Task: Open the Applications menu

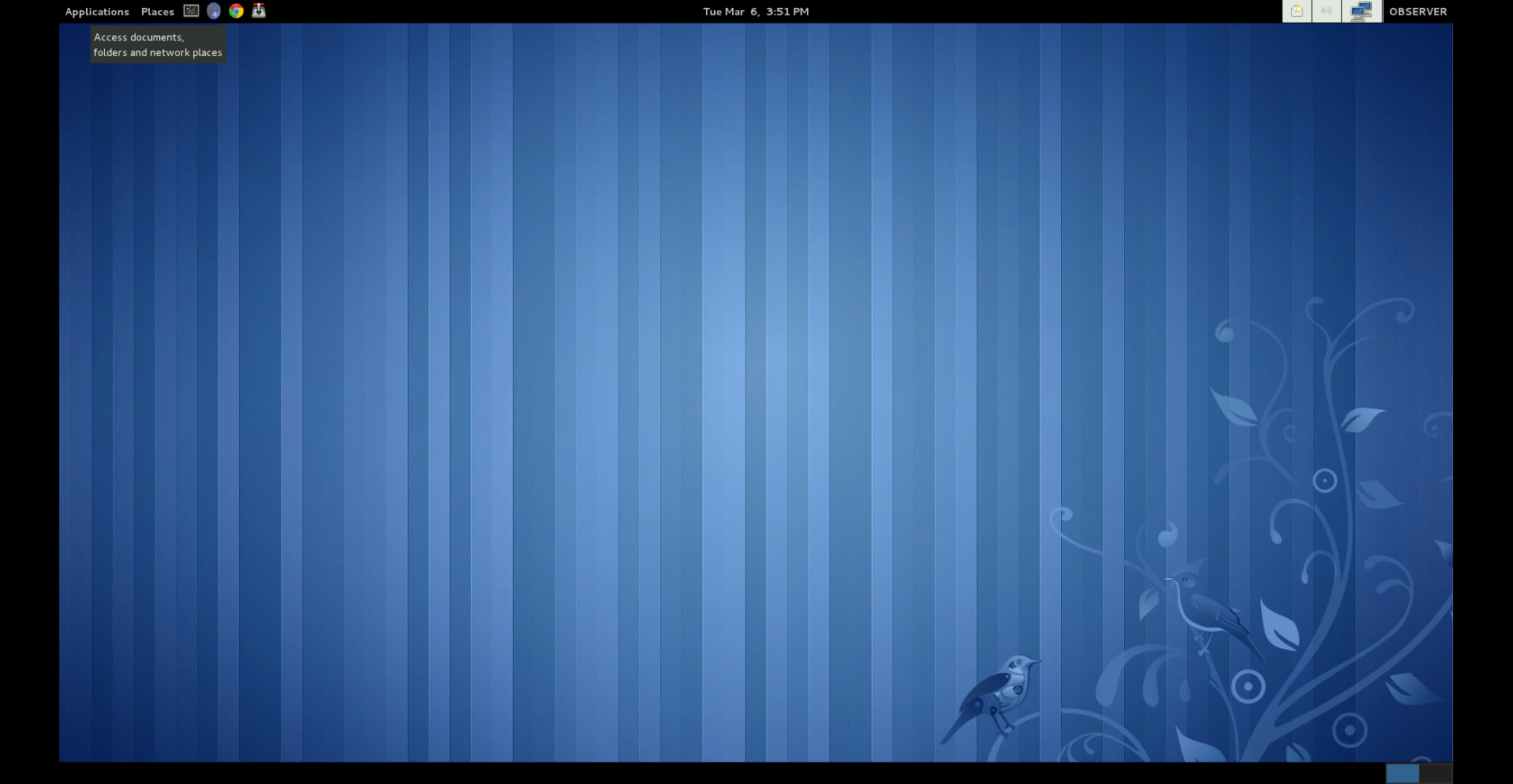Action: click(x=97, y=11)
